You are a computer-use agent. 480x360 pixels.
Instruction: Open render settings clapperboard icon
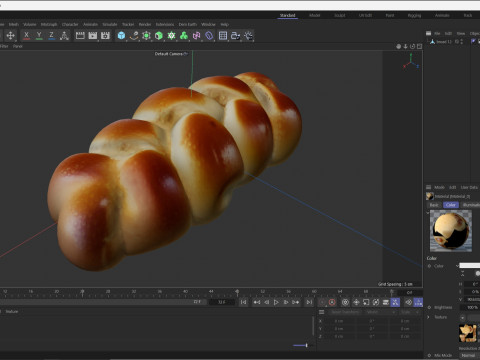click(x=105, y=35)
